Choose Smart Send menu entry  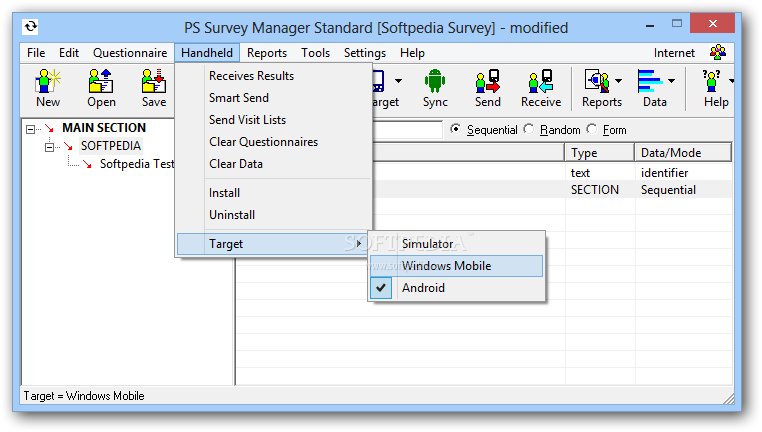274,98
